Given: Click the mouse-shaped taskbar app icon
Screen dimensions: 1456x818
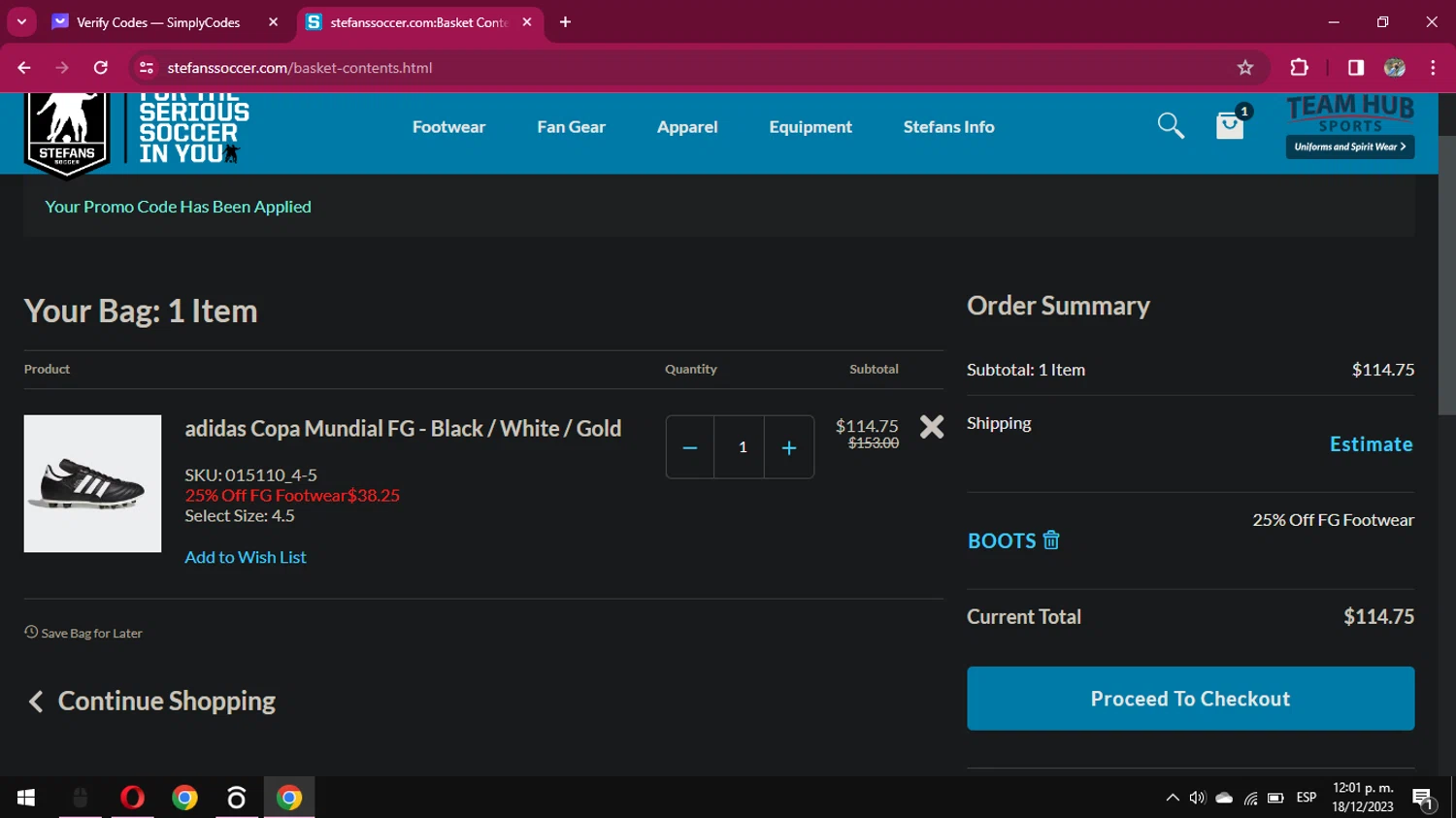Looking at the screenshot, I should coord(80,798).
